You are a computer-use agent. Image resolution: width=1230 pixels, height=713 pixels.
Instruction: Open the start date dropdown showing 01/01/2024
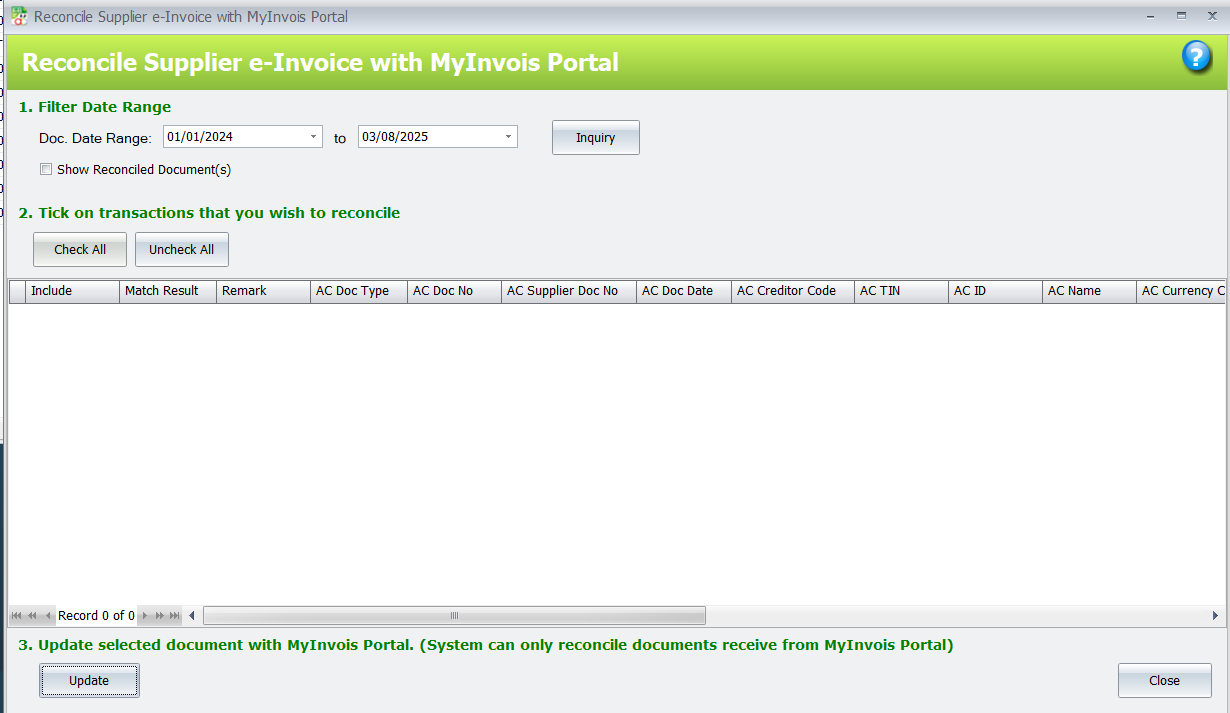313,137
